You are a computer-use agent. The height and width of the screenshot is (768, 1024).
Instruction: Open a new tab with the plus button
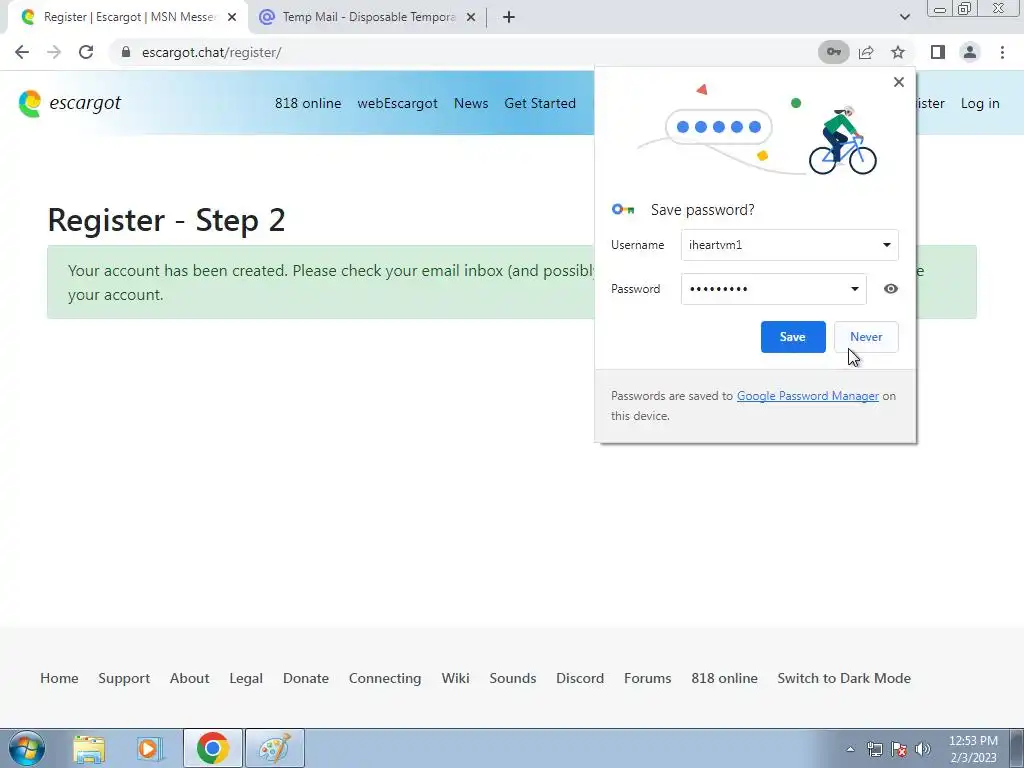(x=509, y=17)
